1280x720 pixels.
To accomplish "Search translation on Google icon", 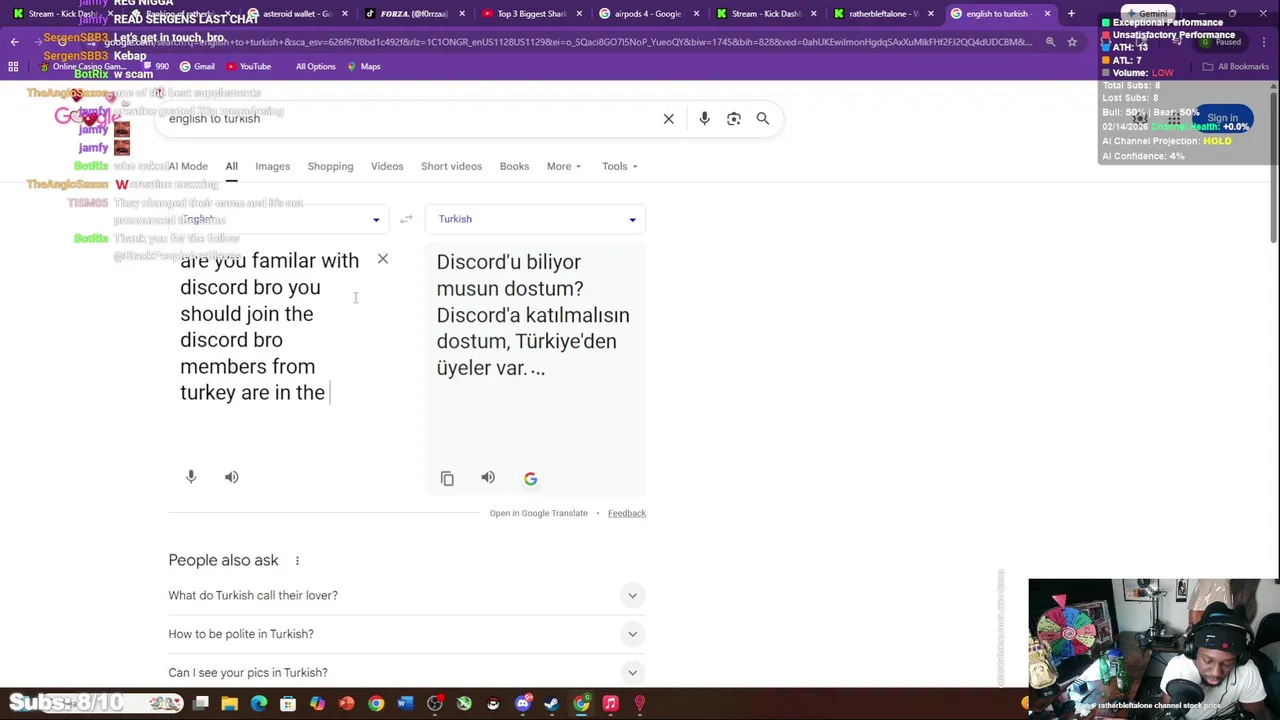I will pyautogui.click(x=530, y=478).
